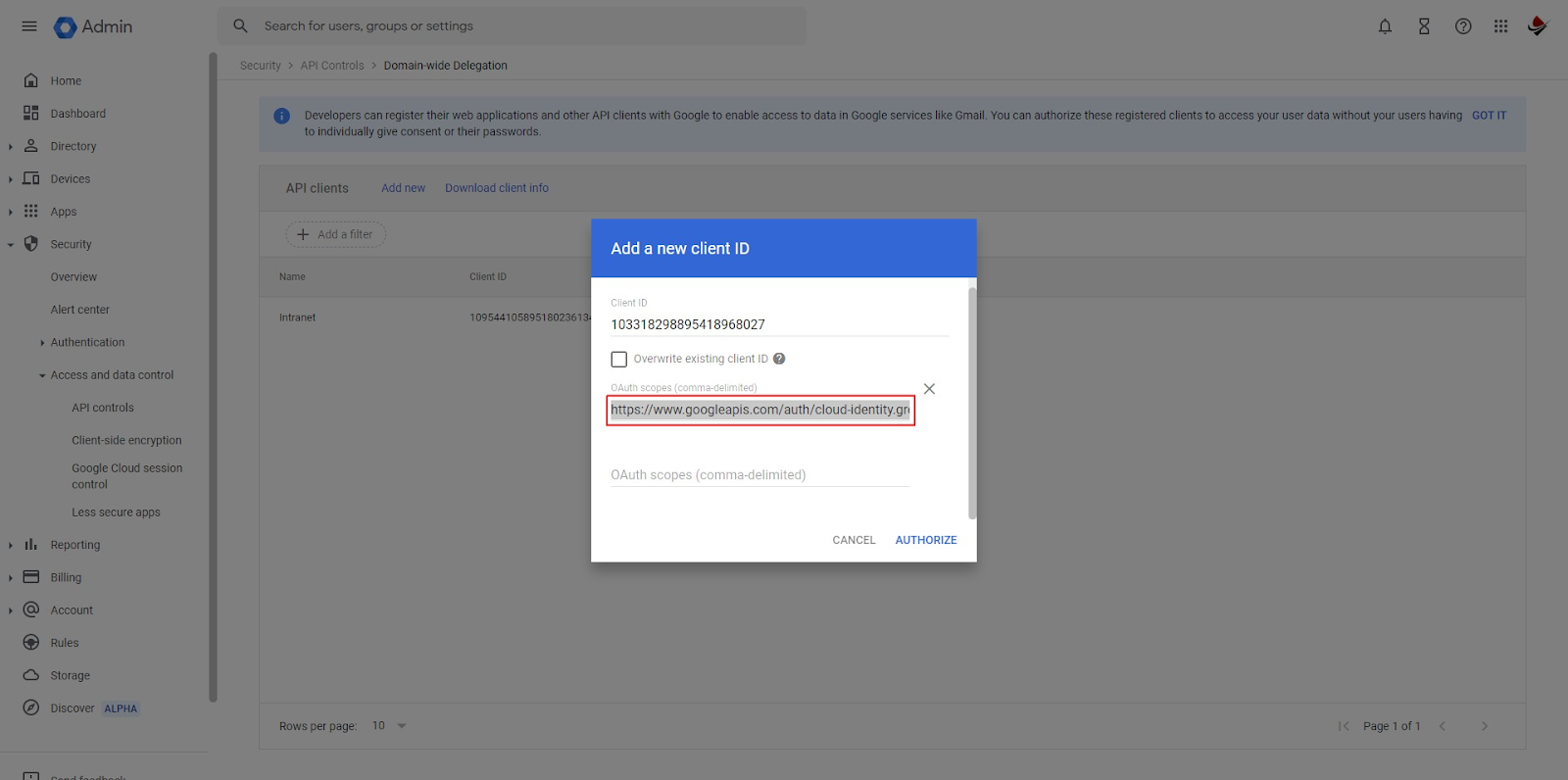The image size is (1568, 780).
Task: Click the left sidebar scrollbar
Action: click(213, 377)
